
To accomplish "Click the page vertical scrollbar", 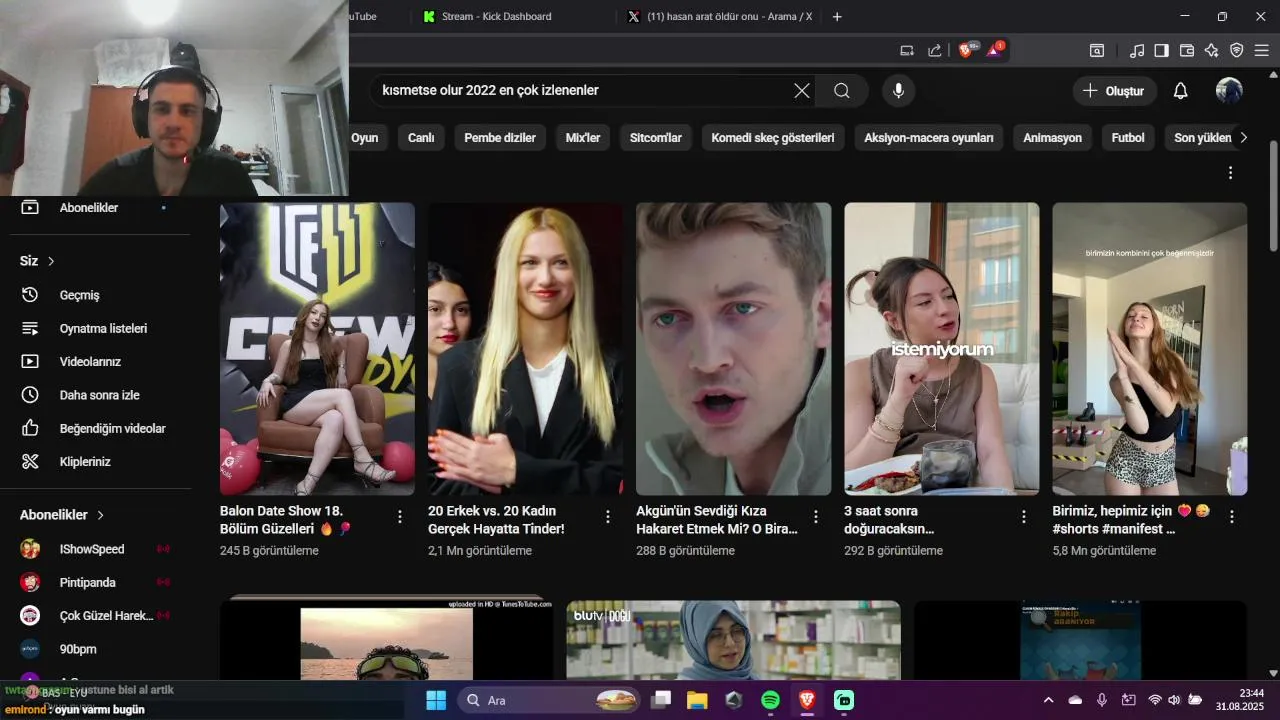I will (1273, 197).
